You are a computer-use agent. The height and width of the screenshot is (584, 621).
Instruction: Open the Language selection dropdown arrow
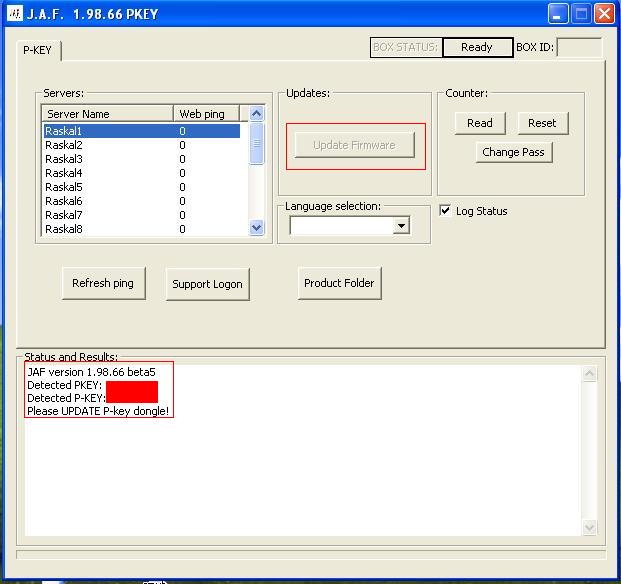pos(402,226)
